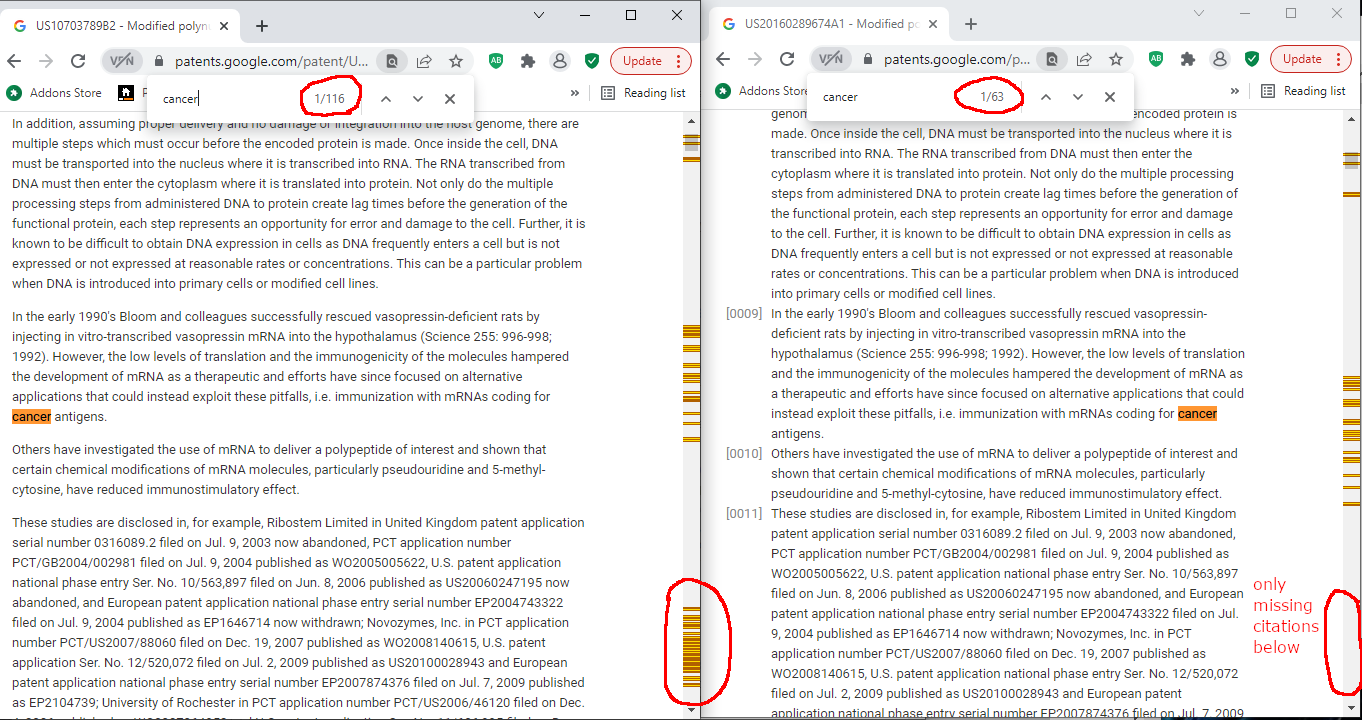Show hidden bookmarks chevron in left window
The width and height of the screenshot is (1362, 720).
pyautogui.click(x=575, y=93)
